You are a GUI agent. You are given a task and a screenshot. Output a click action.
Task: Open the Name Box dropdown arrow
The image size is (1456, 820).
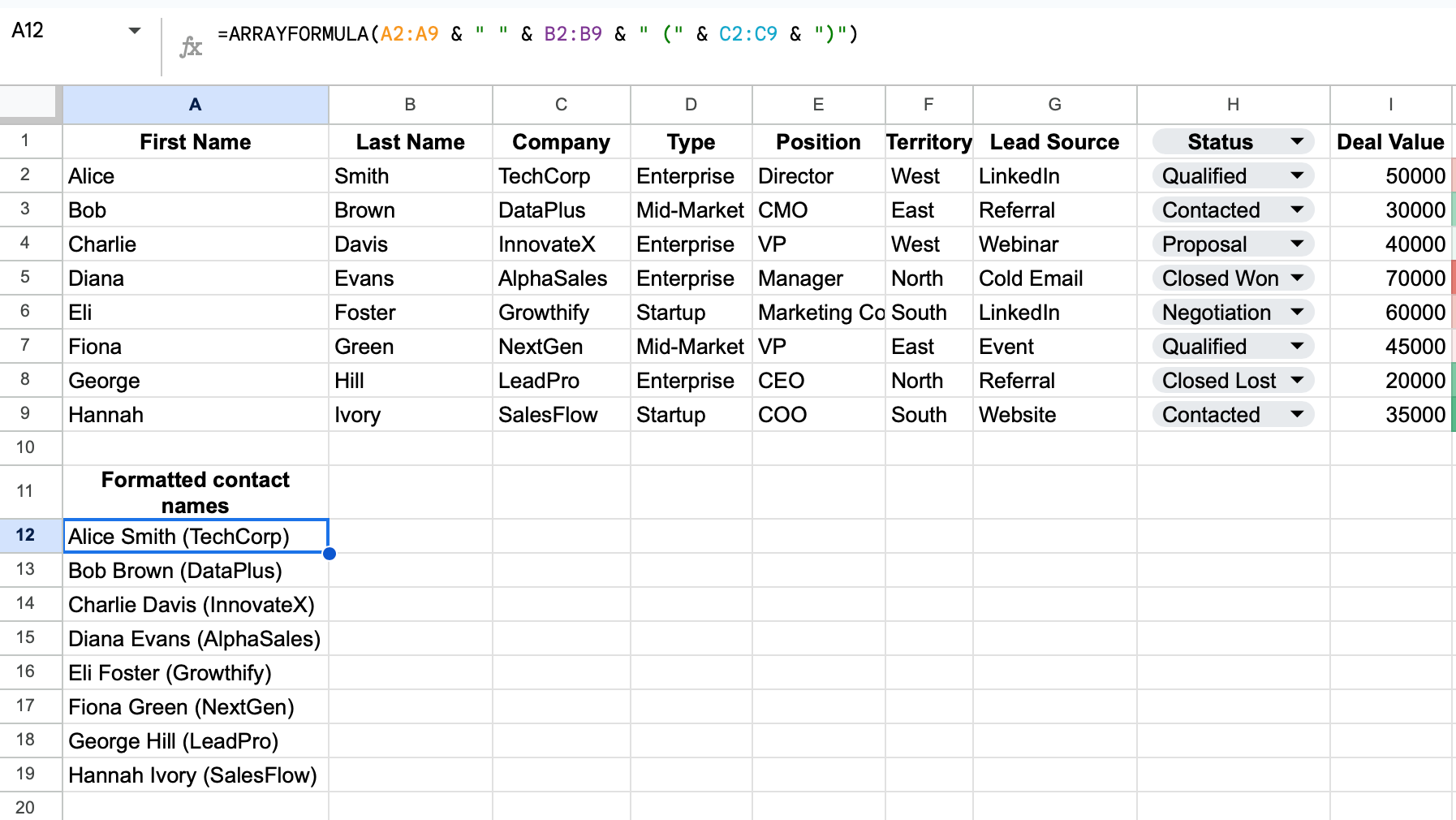(x=135, y=31)
